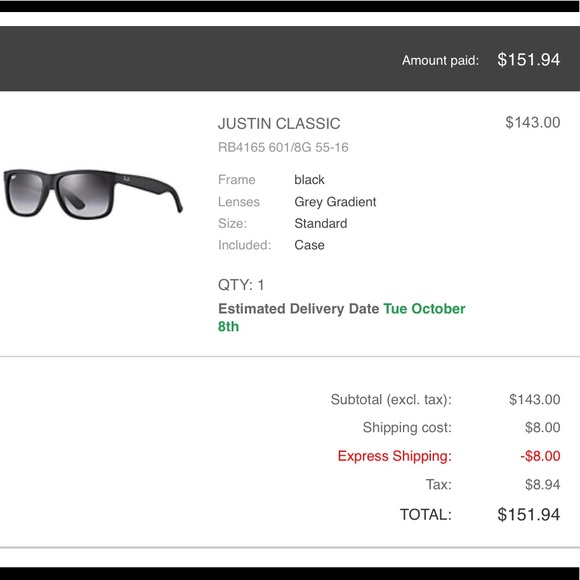
Task: Click the Justin Classic sunglasses product image
Action: [x=93, y=194]
